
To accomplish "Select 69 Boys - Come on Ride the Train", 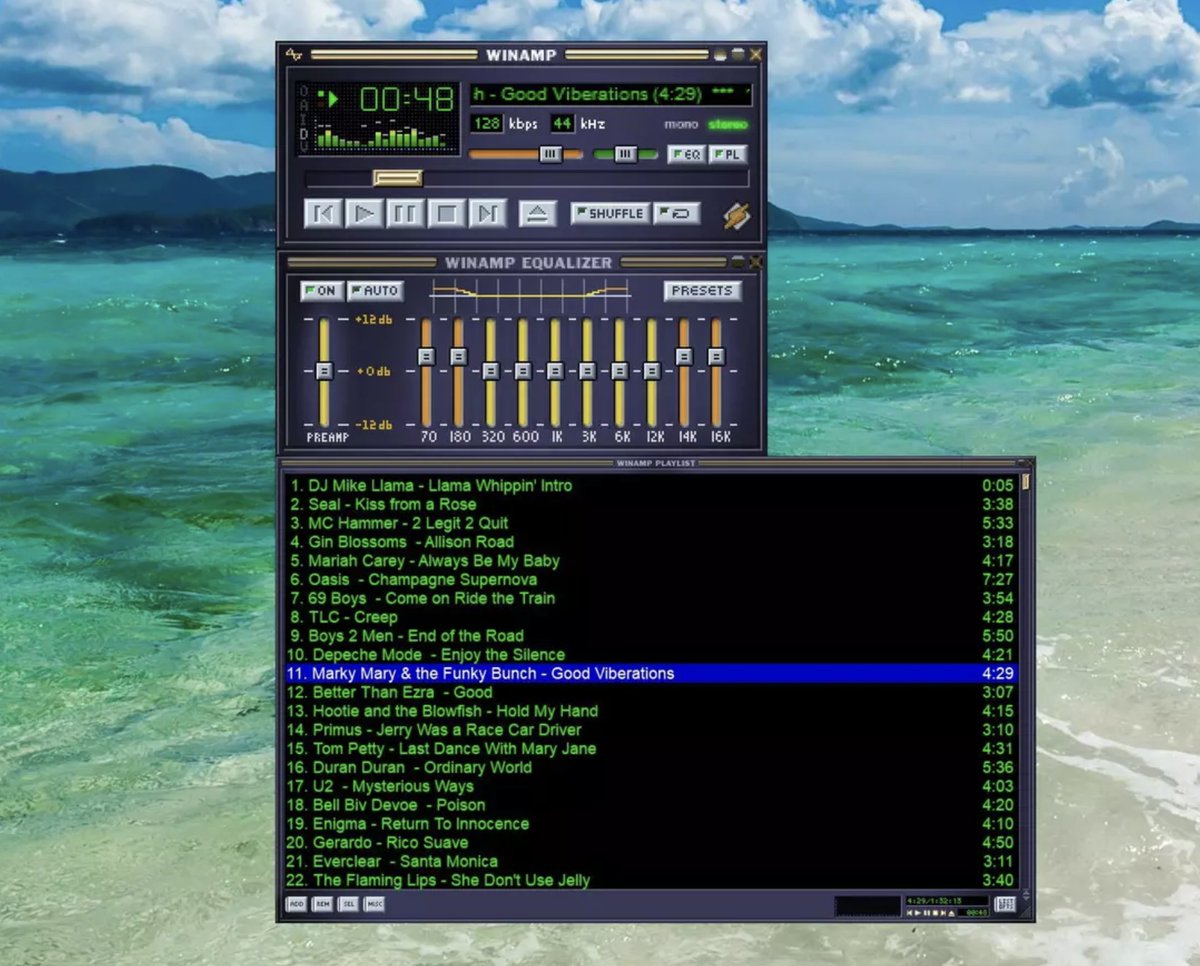I will [x=651, y=599].
